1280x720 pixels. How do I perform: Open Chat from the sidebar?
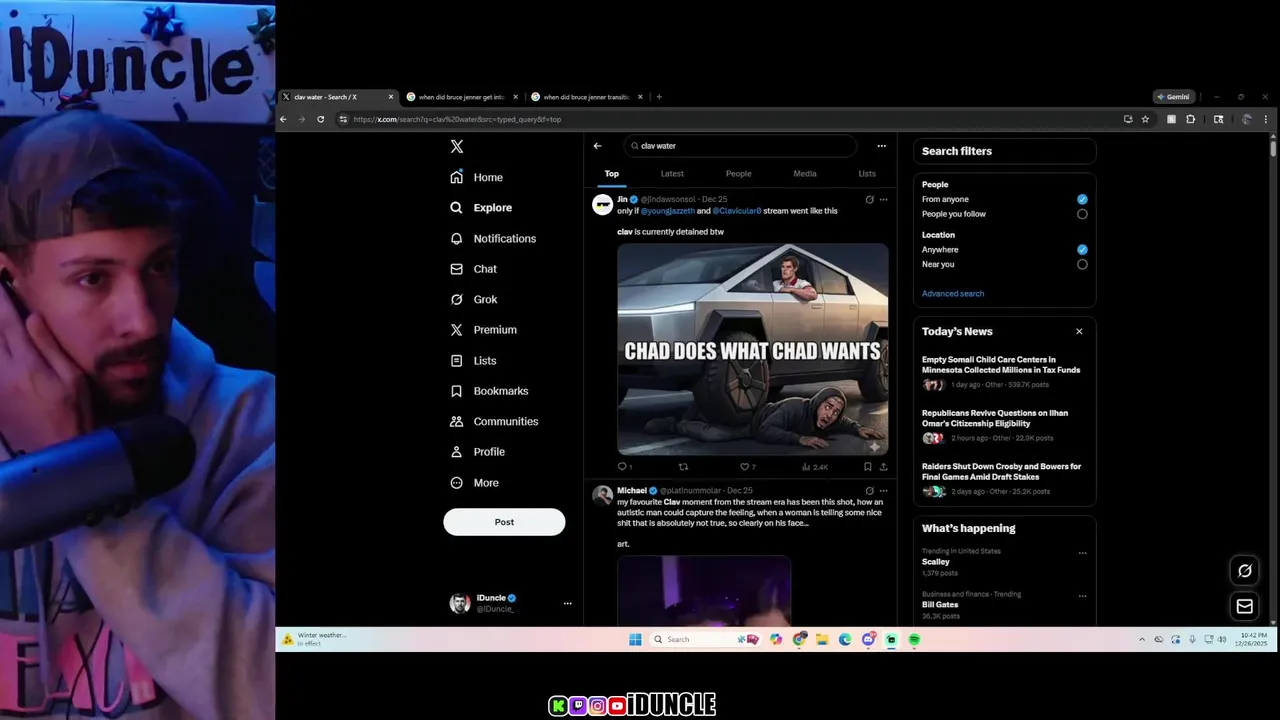(x=473, y=269)
